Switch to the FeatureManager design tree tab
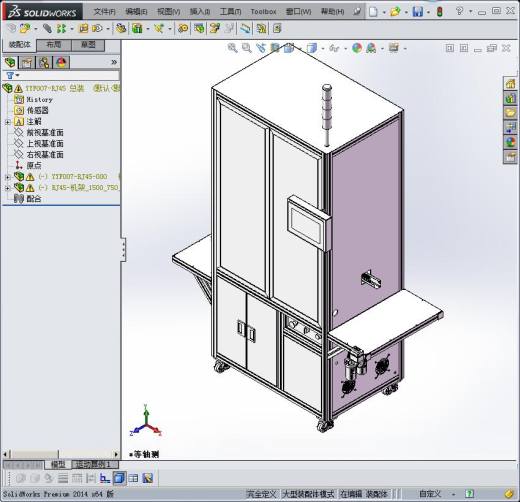This screenshot has height=502, width=520. pyautogui.click(x=10, y=62)
